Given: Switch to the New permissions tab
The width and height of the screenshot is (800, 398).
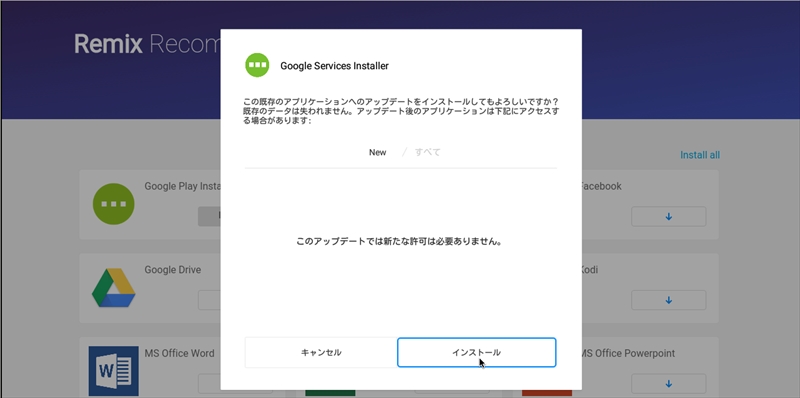Looking at the screenshot, I should pyautogui.click(x=378, y=152).
